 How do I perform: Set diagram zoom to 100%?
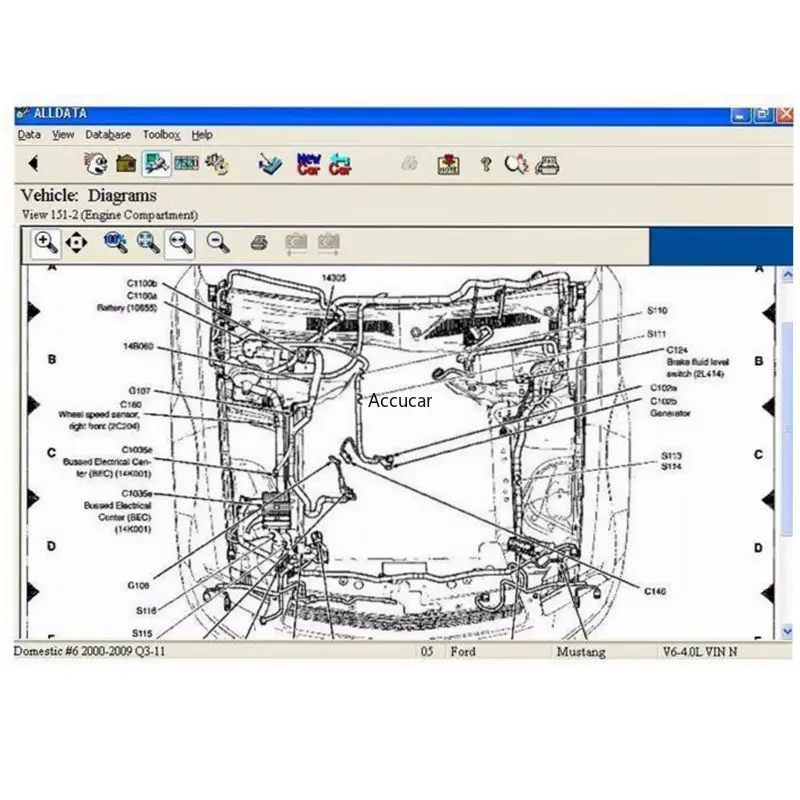[115, 243]
